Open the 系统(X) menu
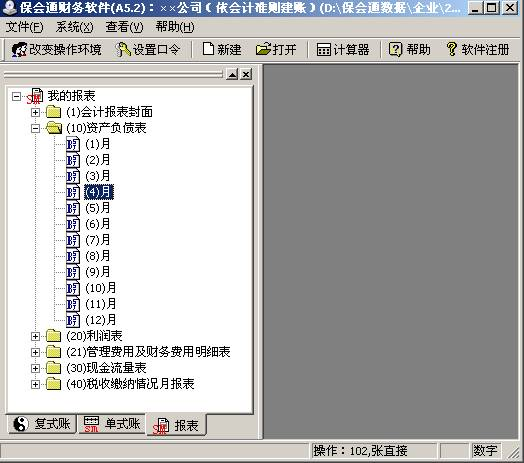This screenshot has width=524, height=463. (x=75, y=27)
